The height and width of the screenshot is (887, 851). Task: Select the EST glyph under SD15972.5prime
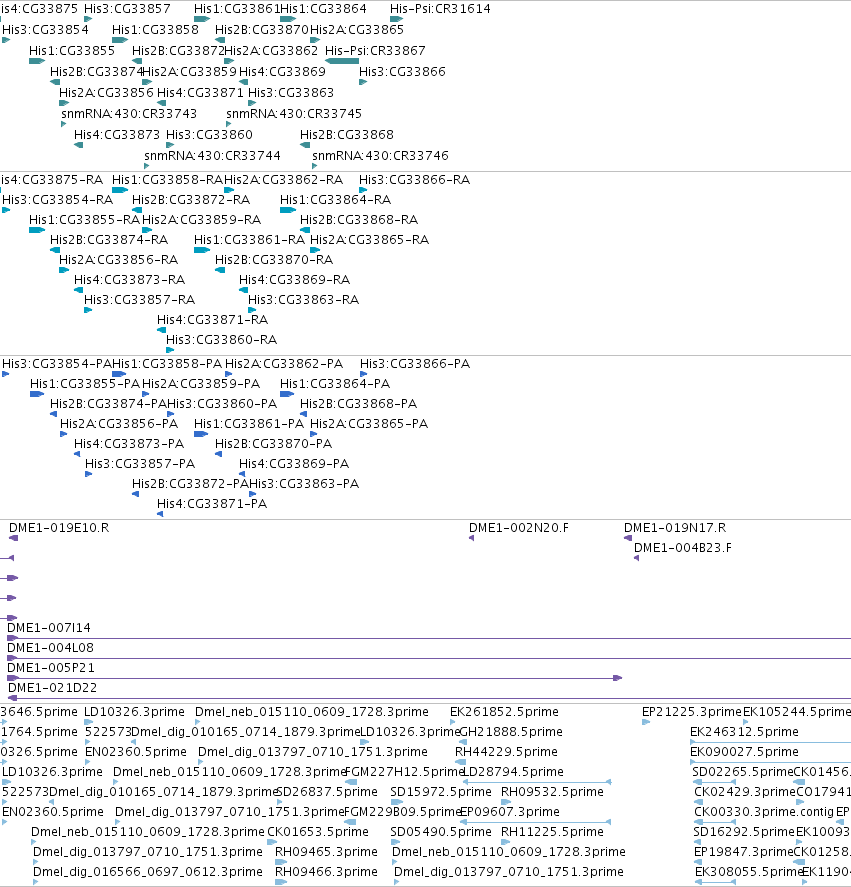coord(397,802)
